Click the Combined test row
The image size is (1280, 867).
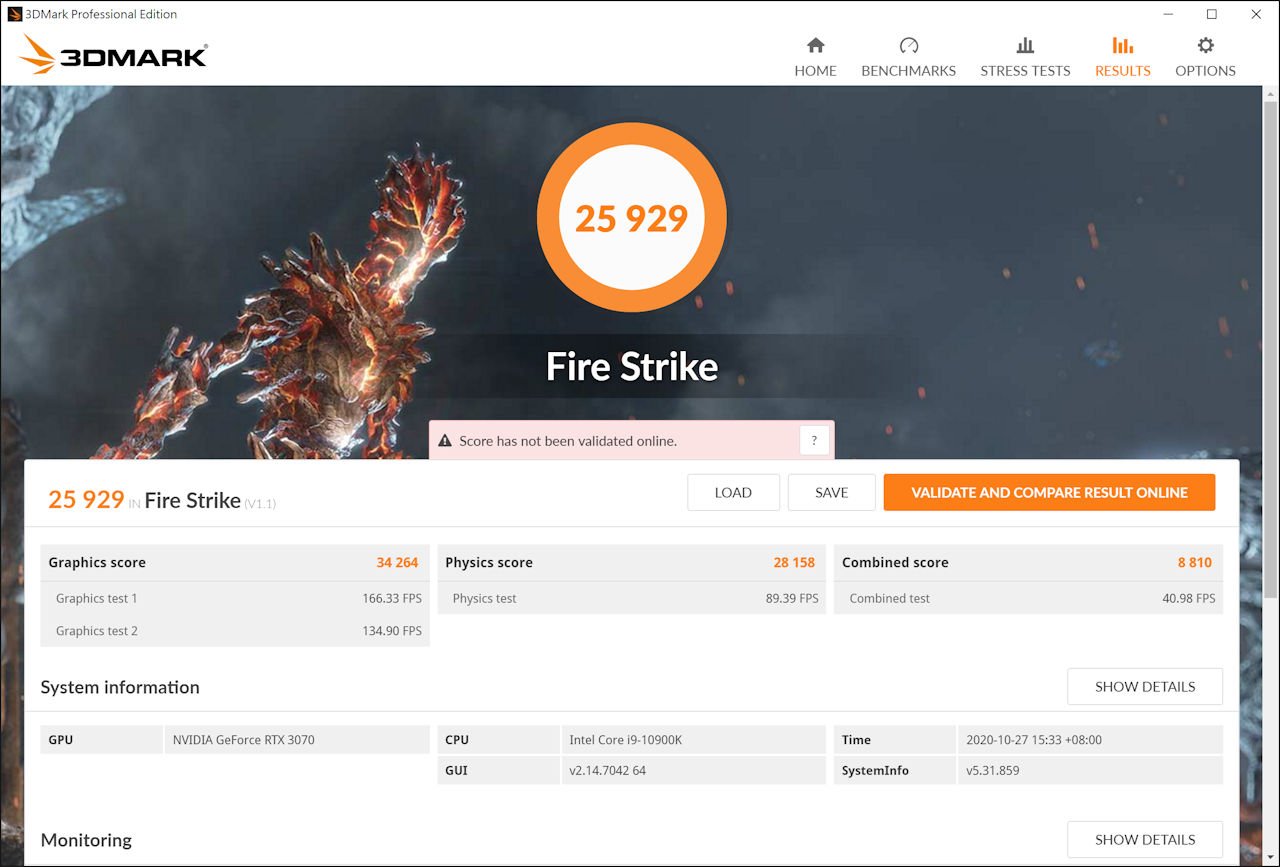click(x=1028, y=598)
